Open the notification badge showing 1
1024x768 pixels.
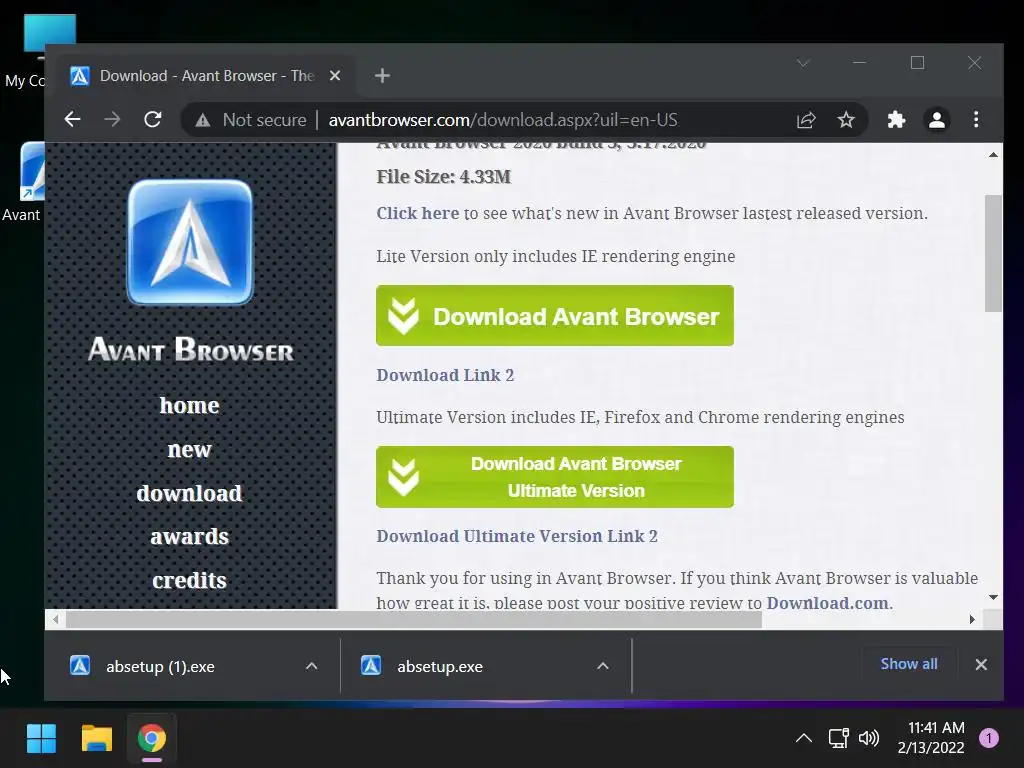click(x=989, y=738)
